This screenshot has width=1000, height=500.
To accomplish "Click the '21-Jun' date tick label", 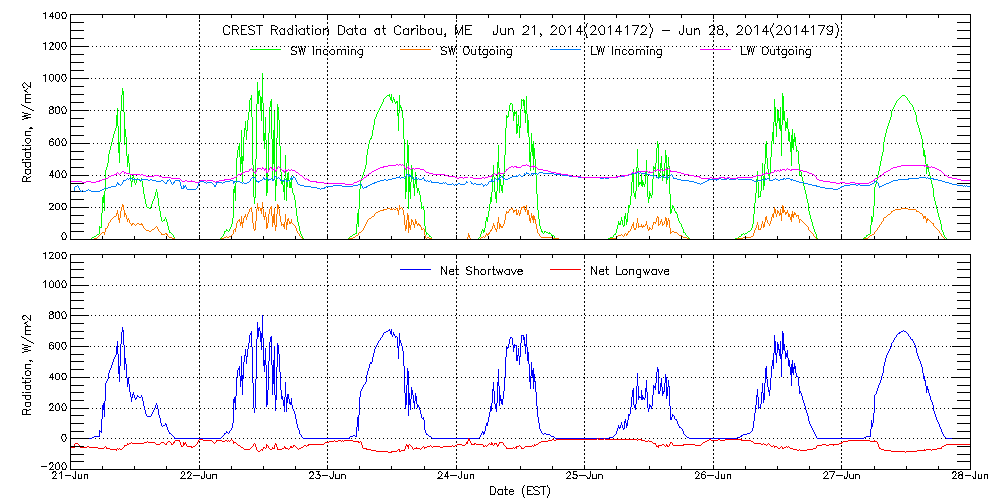I will click(70, 477).
